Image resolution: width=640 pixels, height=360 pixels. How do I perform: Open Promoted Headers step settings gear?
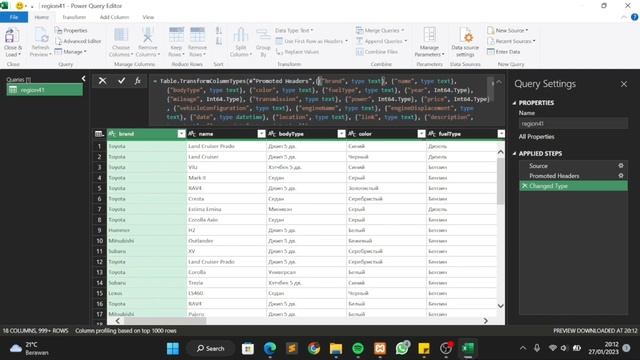coord(621,176)
